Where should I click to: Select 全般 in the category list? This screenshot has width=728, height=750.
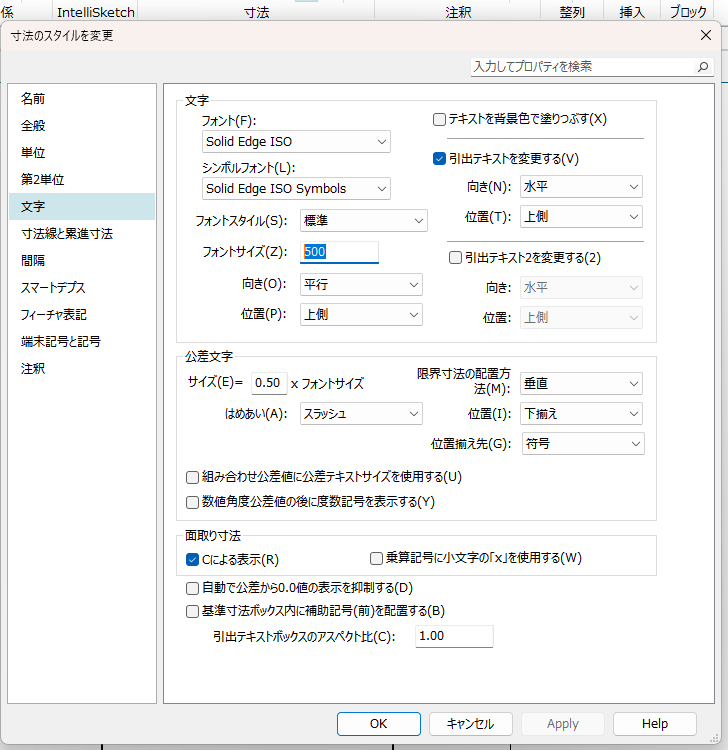[x=82, y=126]
